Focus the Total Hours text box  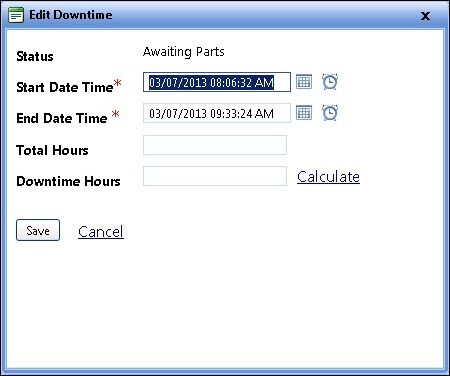click(x=215, y=145)
